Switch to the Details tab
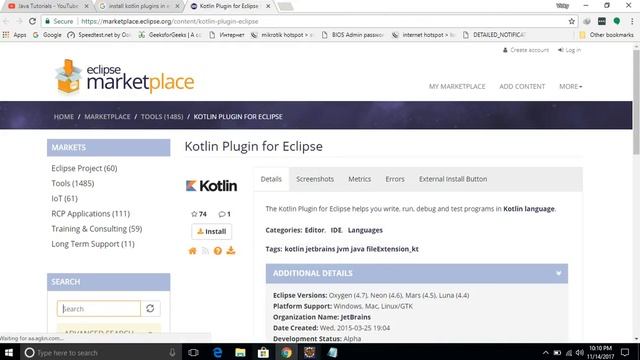 [271, 179]
